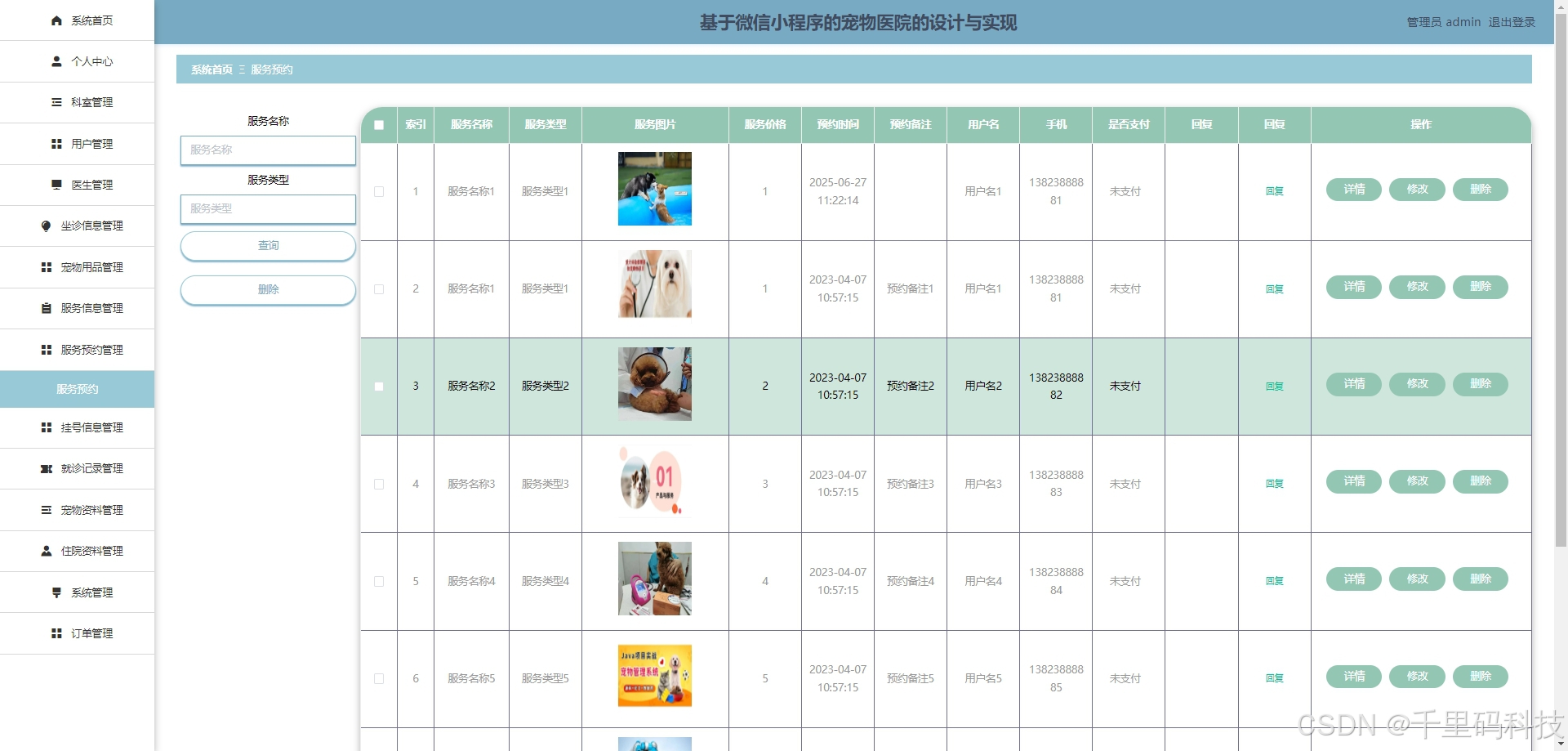Check the checkbox for row index 4

(379, 484)
